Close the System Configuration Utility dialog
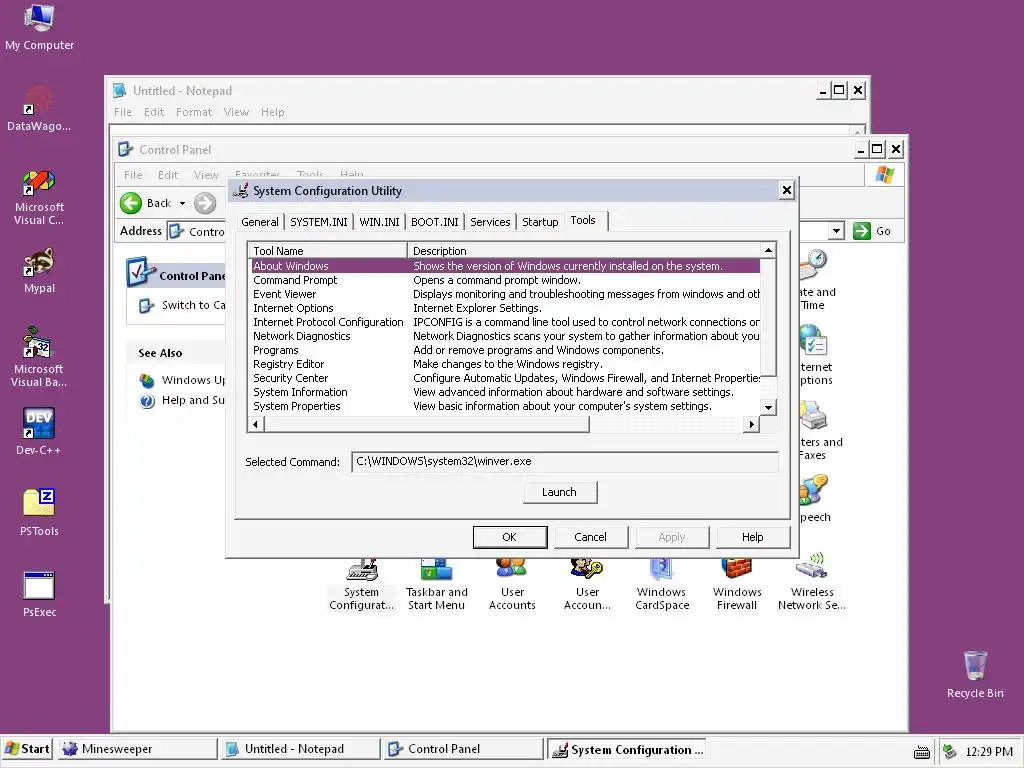1024x768 pixels. (786, 190)
